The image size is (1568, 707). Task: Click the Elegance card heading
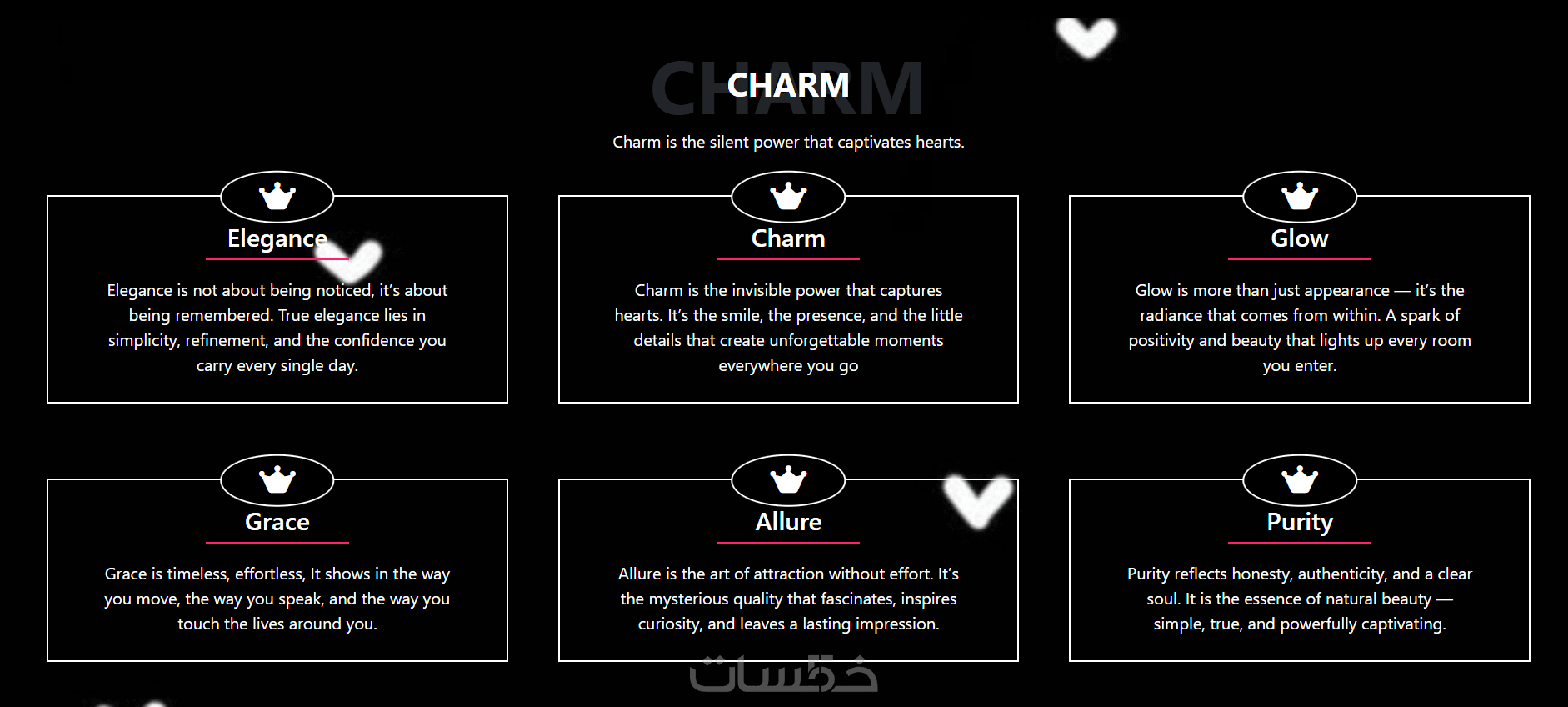pos(277,238)
